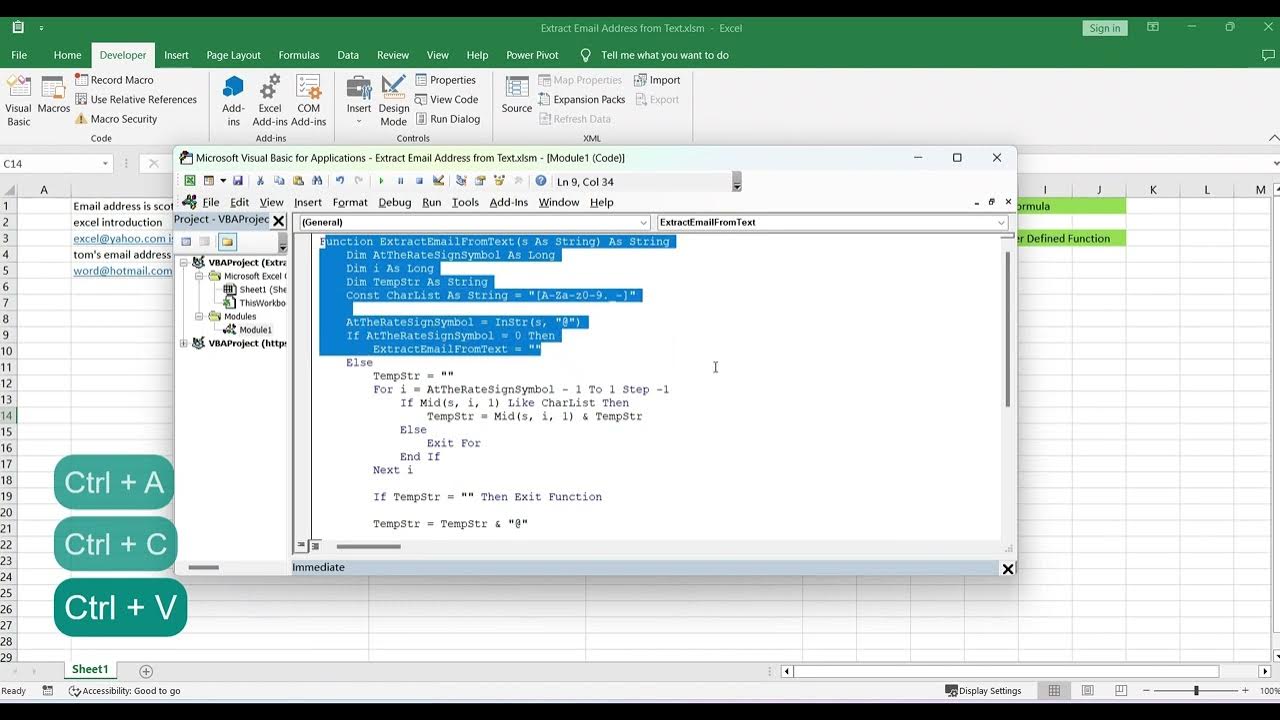
Task: Click the Source icon in XML group
Action: coord(517,96)
